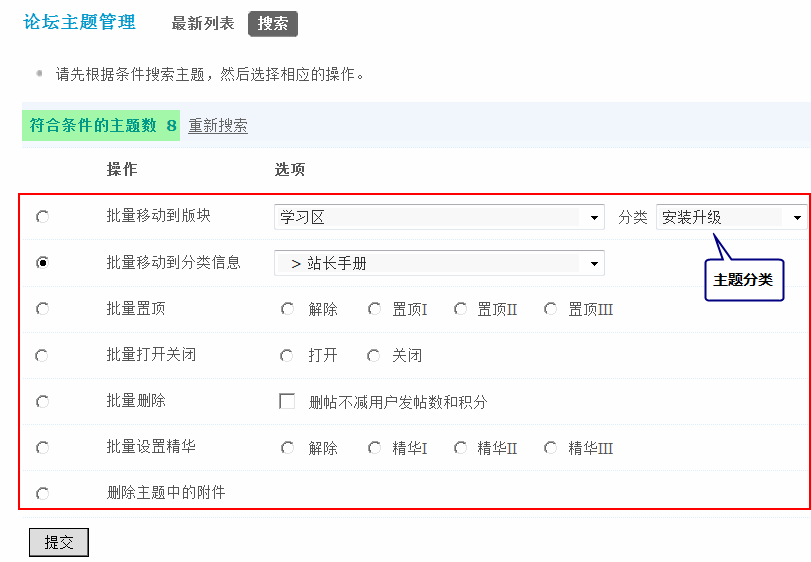Open the 学习区 forum dropdown
Image resolution: width=811 pixels, height=562 pixels.
439,217
